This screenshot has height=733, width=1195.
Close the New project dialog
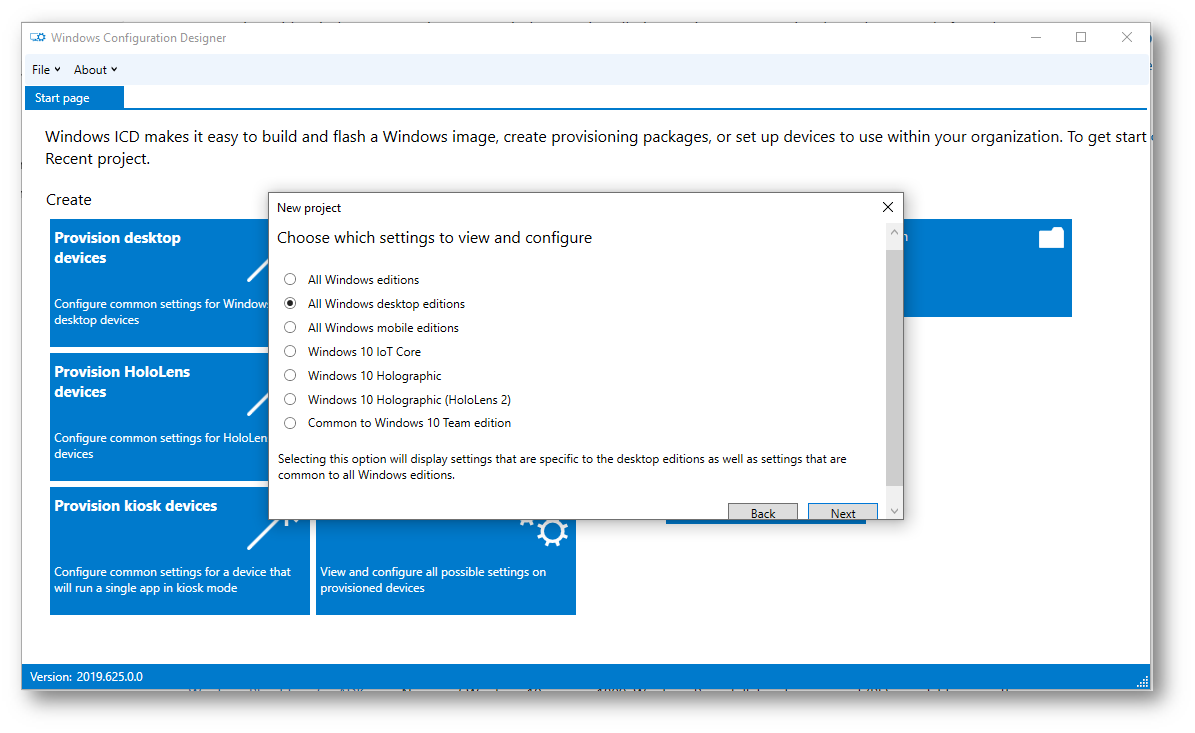pos(887,207)
